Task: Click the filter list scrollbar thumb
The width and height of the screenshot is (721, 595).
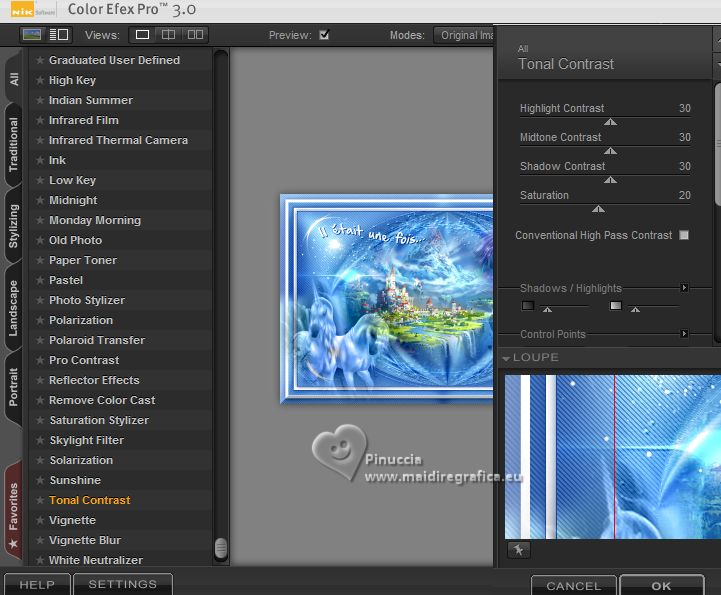Action: [x=221, y=548]
